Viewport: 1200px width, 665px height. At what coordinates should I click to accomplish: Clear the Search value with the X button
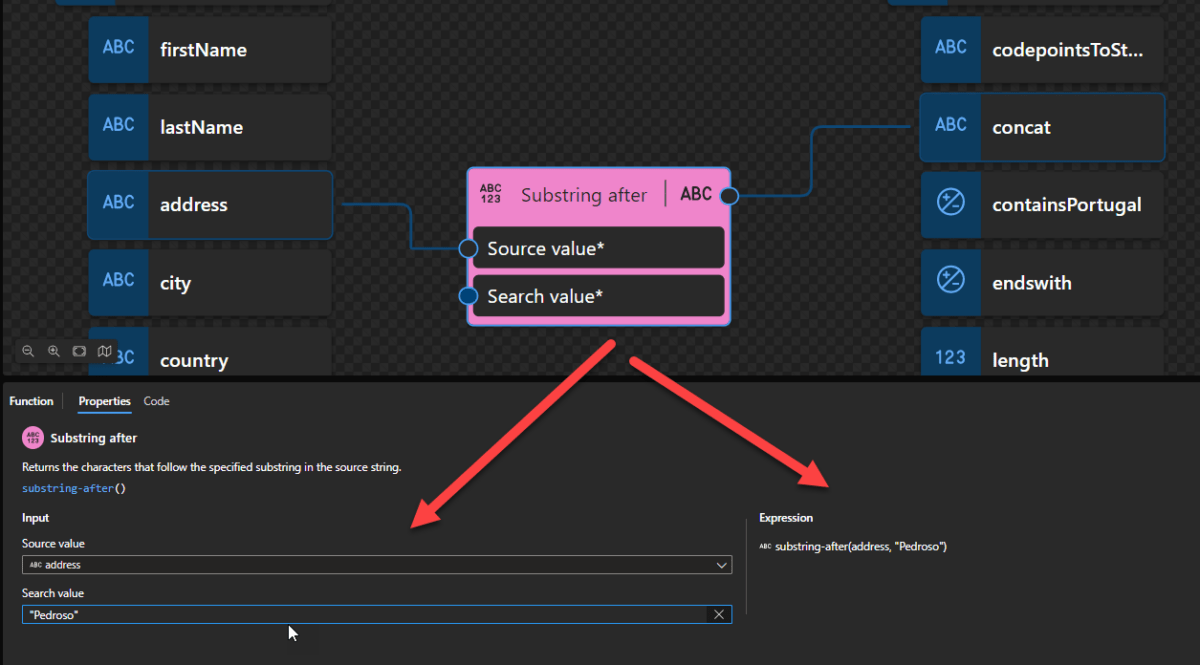[x=719, y=614]
